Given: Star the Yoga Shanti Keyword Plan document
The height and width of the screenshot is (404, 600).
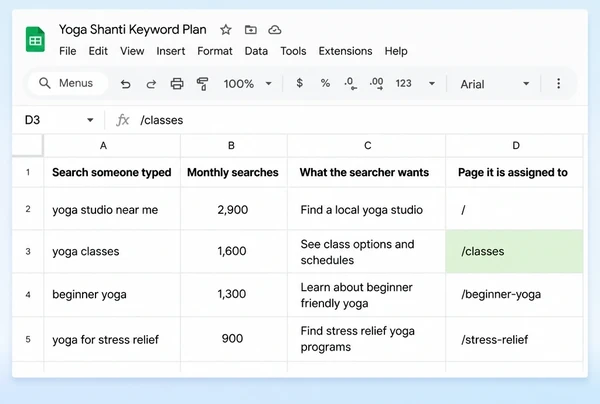Looking at the screenshot, I should [226, 29].
